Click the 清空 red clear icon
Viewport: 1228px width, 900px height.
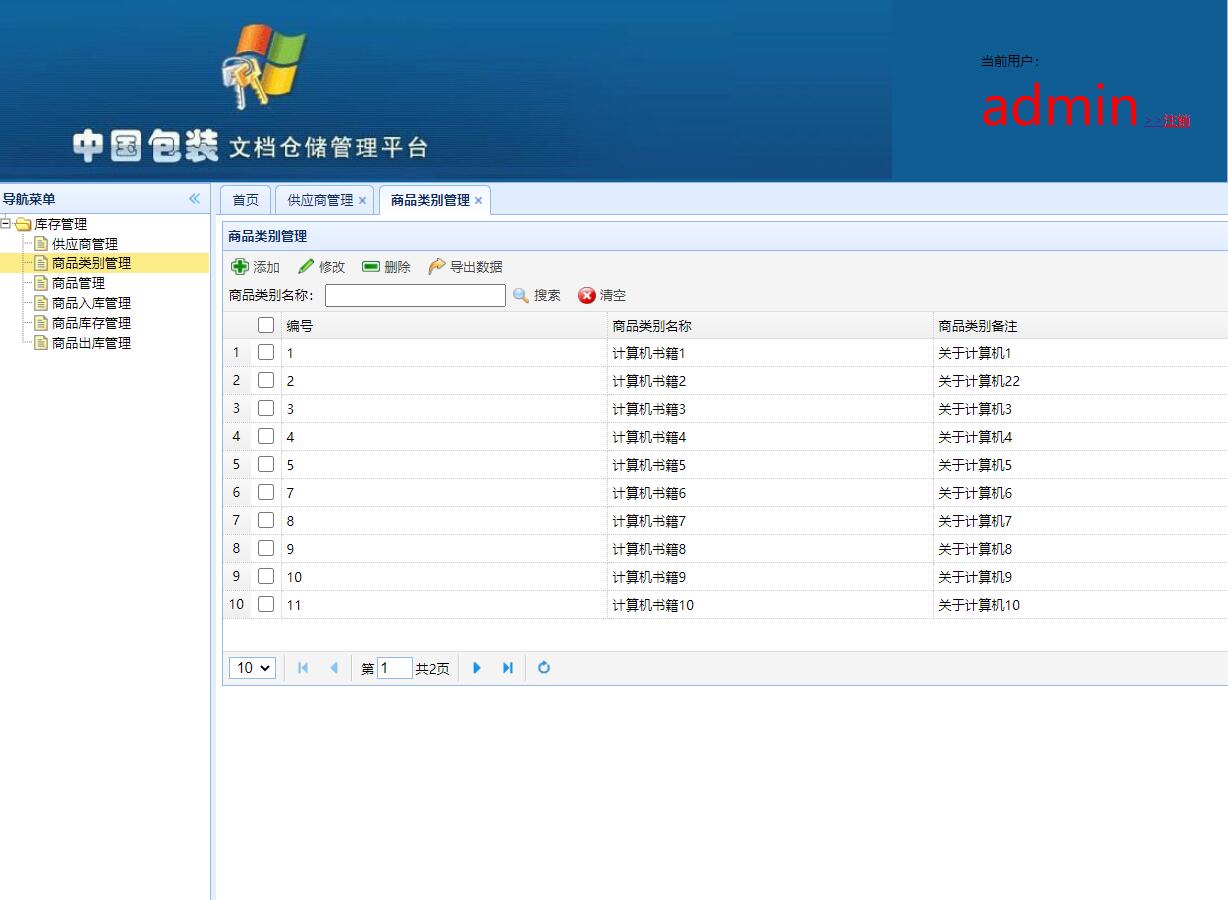[x=587, y=295]
